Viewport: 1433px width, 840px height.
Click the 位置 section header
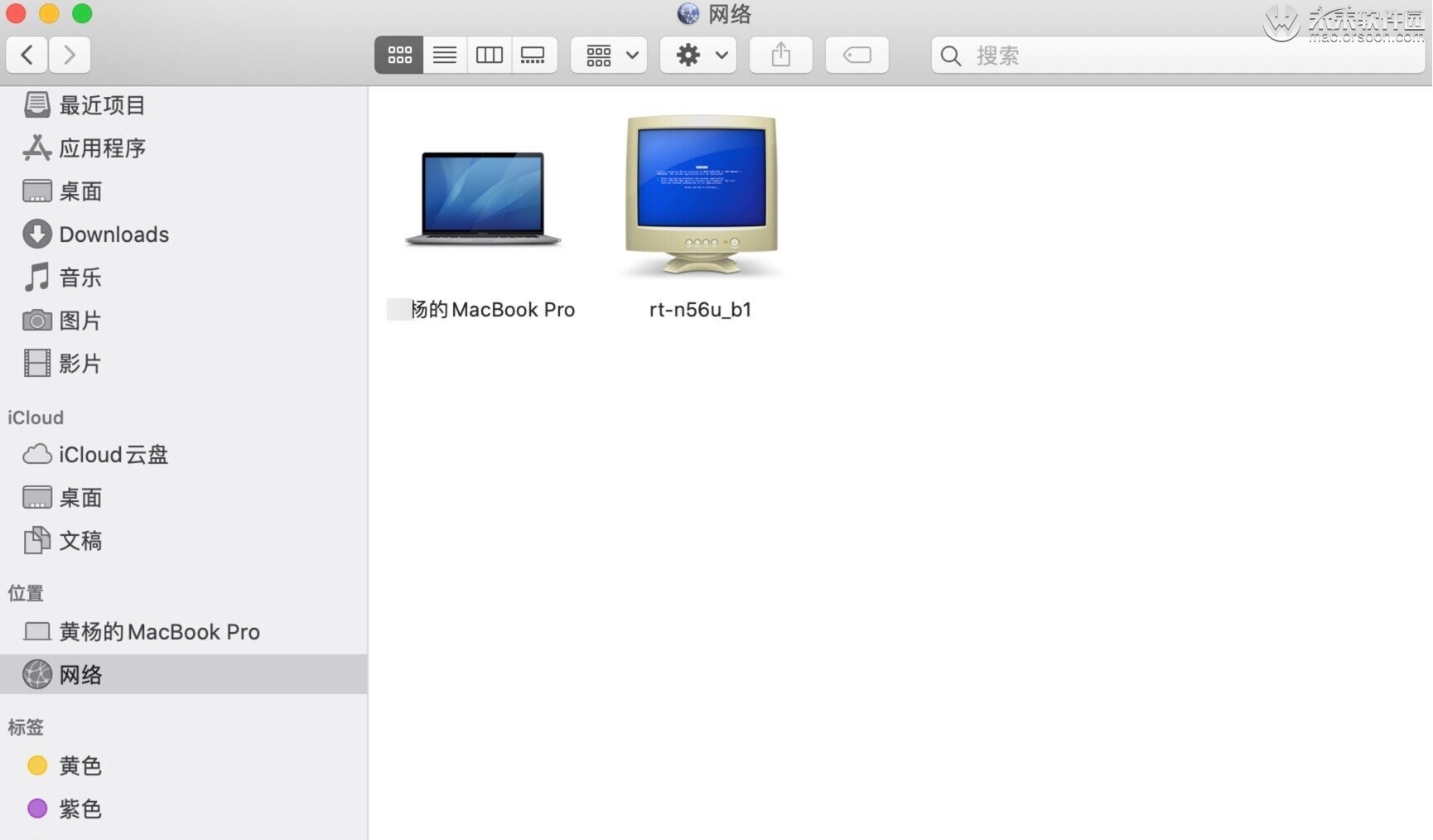click(x=26, y=593)
